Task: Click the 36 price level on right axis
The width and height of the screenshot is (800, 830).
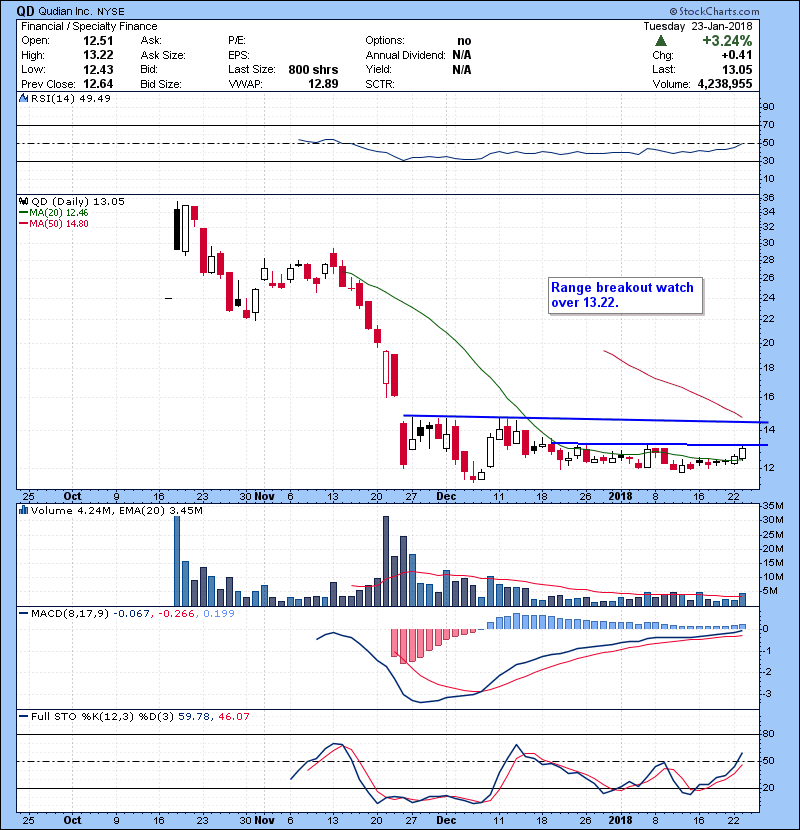Action: coord(768,197)
